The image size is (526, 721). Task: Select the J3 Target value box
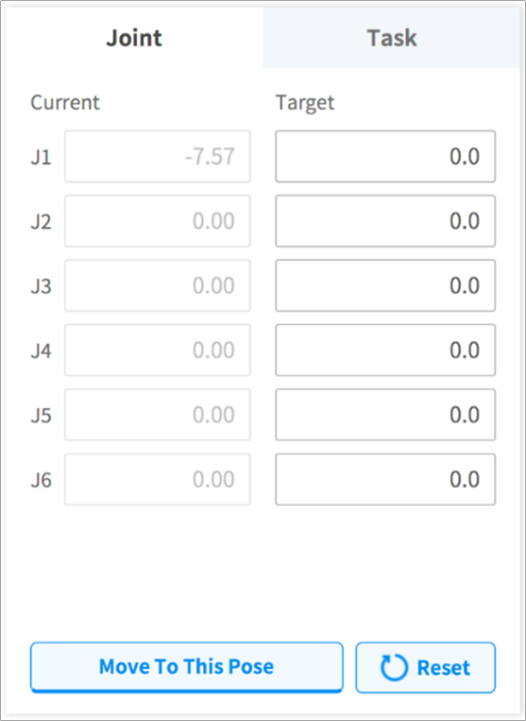click(385, 286)
